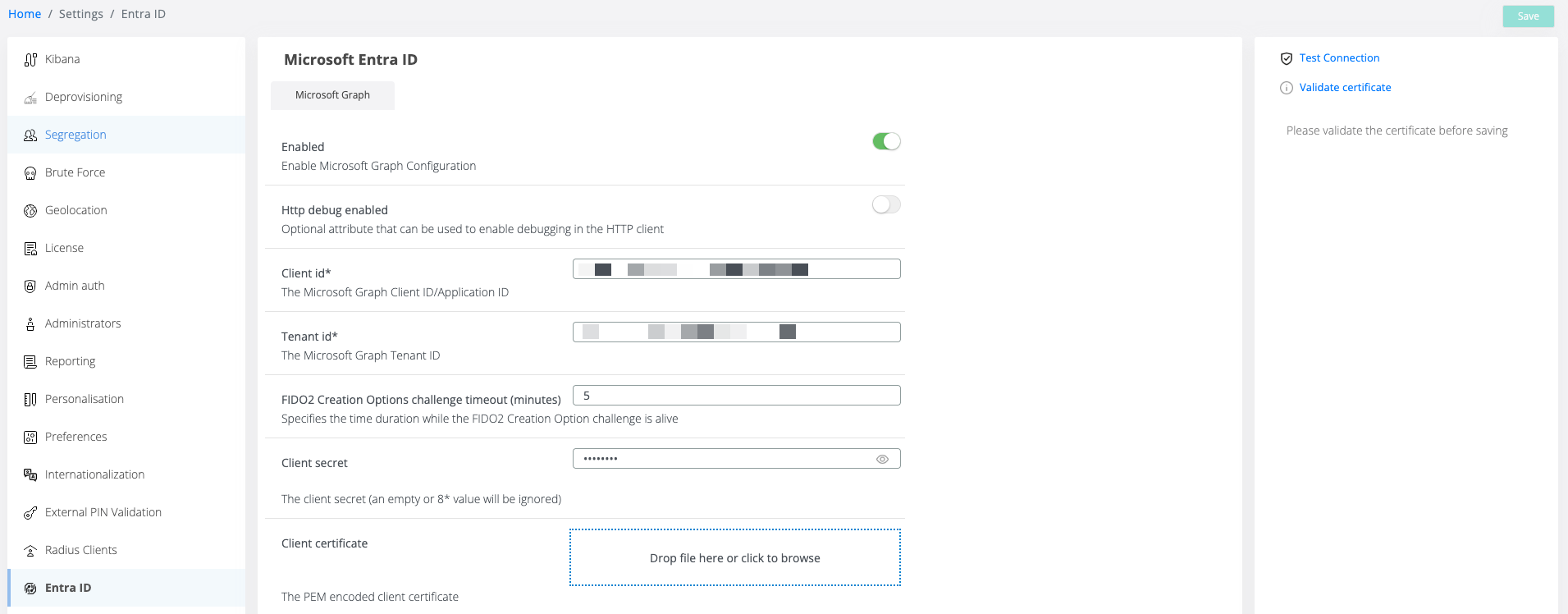
Task: Click the External PIN Validation key icon
Action: click(30, 513)
